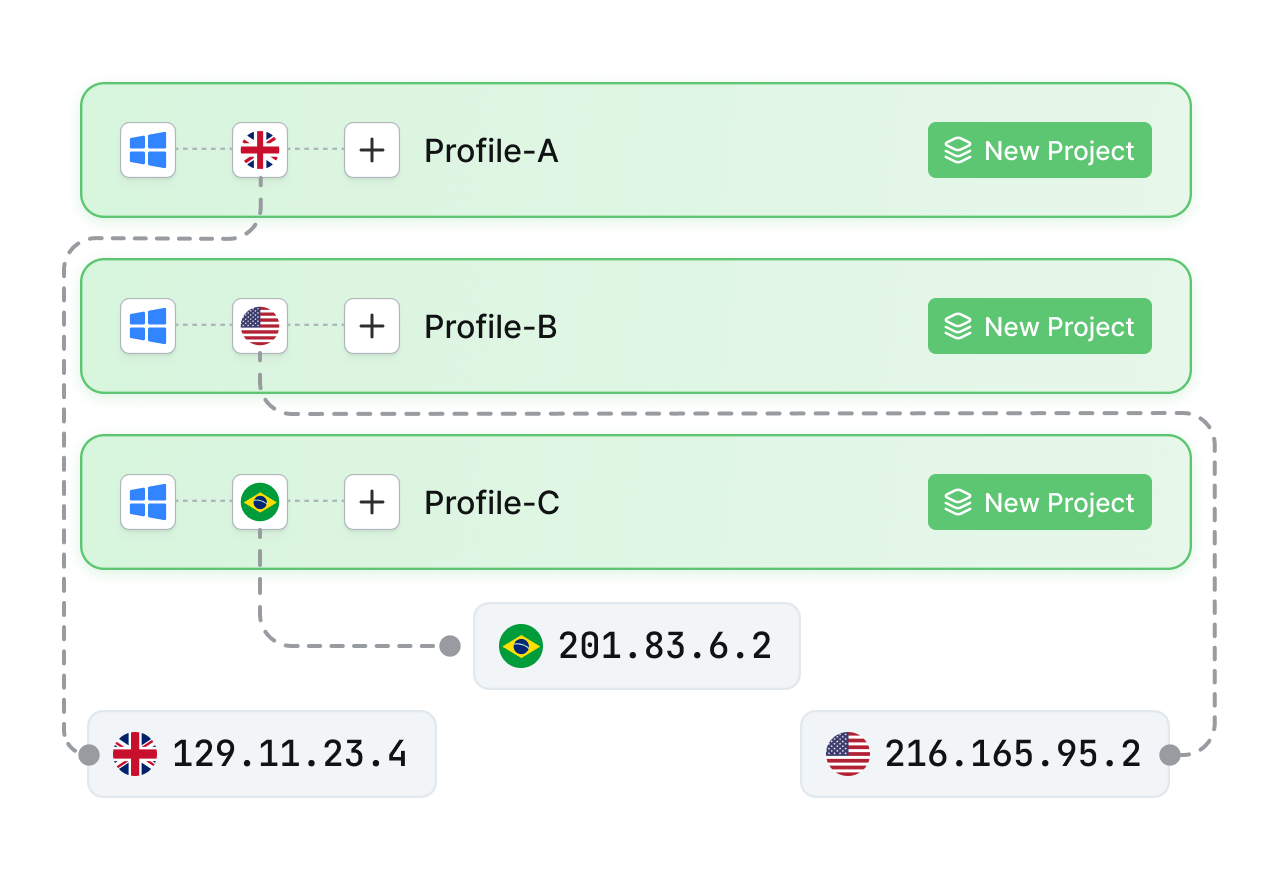Screen dimensions: 1280x880
Task: Click the plus icon beside Profile-A
Action: coord(372,150)
